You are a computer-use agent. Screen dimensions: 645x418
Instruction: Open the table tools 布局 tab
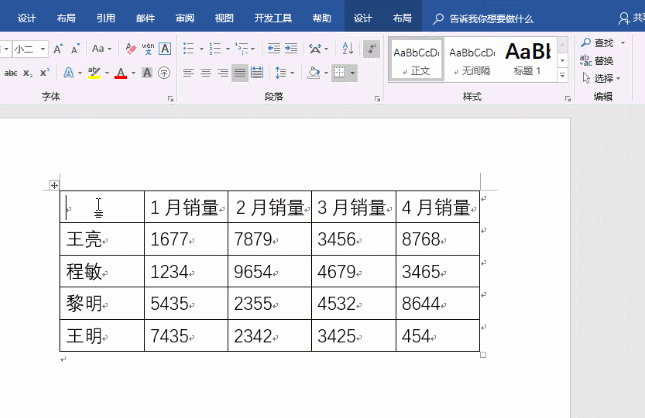point(402,18)
